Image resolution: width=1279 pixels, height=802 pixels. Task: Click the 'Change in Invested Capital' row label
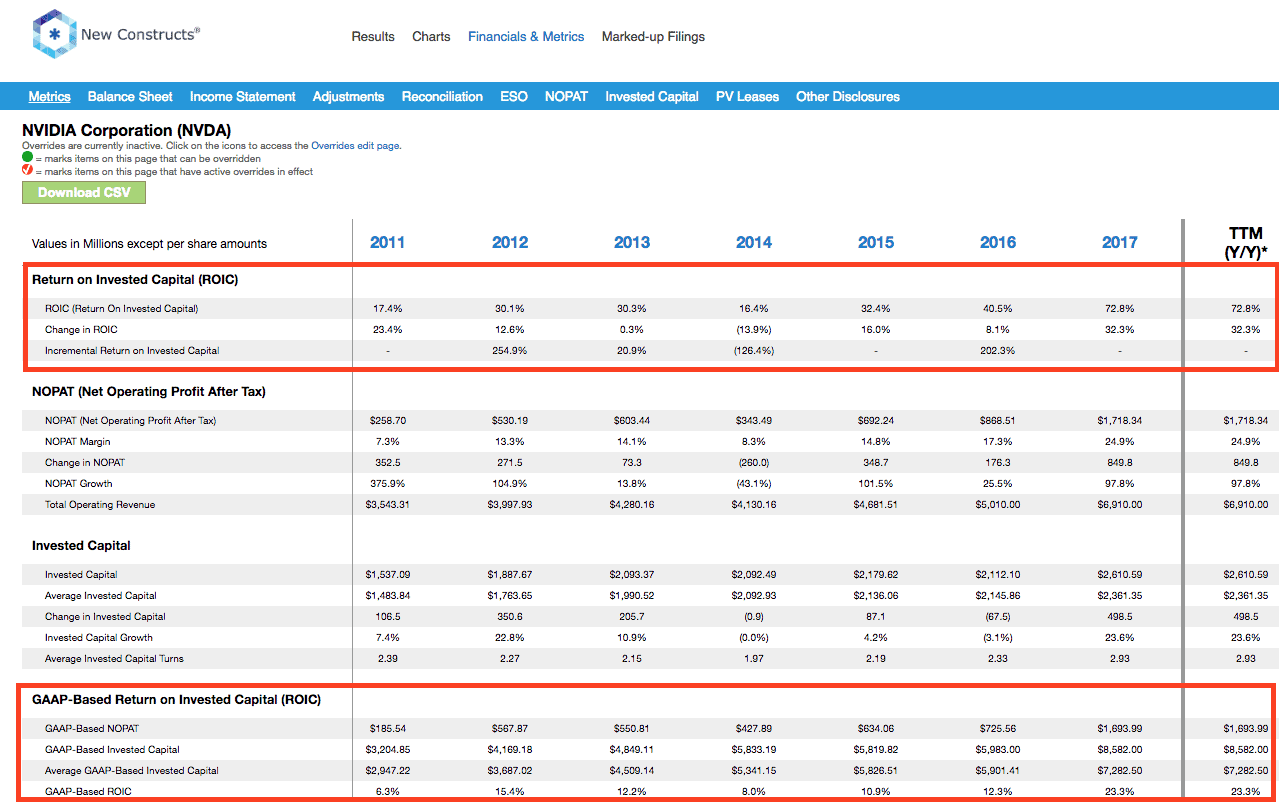click(105, 617)
